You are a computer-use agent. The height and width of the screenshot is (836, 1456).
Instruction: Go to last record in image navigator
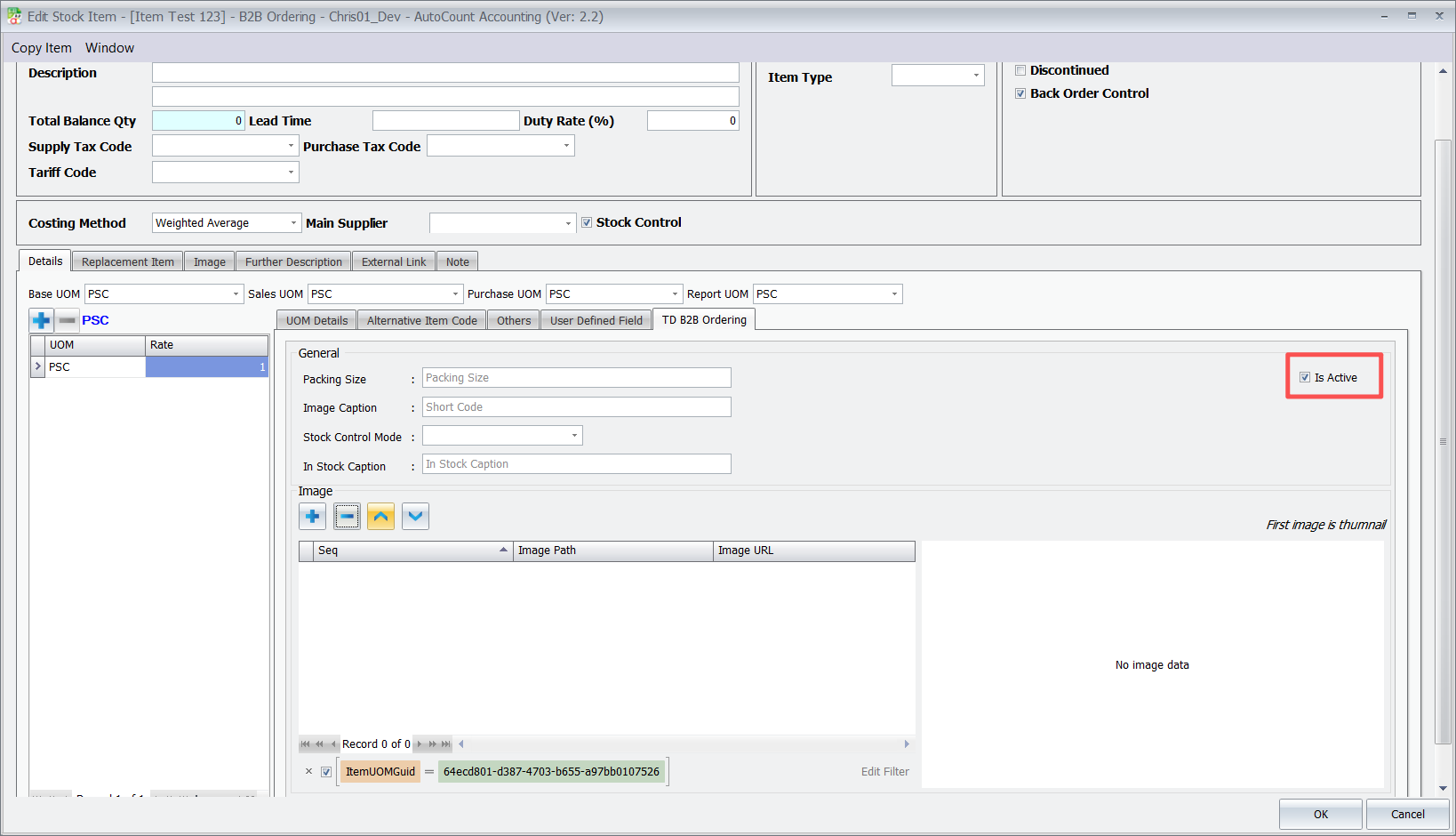click(446, 744)
